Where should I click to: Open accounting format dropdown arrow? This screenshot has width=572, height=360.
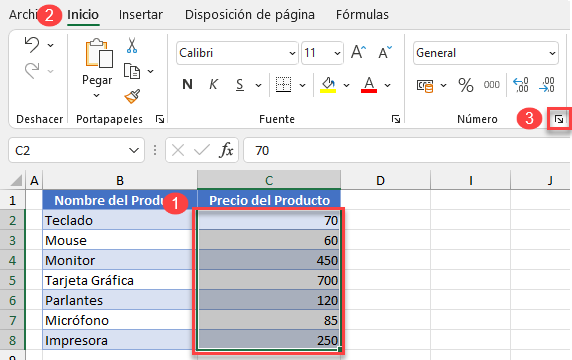[443, 85]
